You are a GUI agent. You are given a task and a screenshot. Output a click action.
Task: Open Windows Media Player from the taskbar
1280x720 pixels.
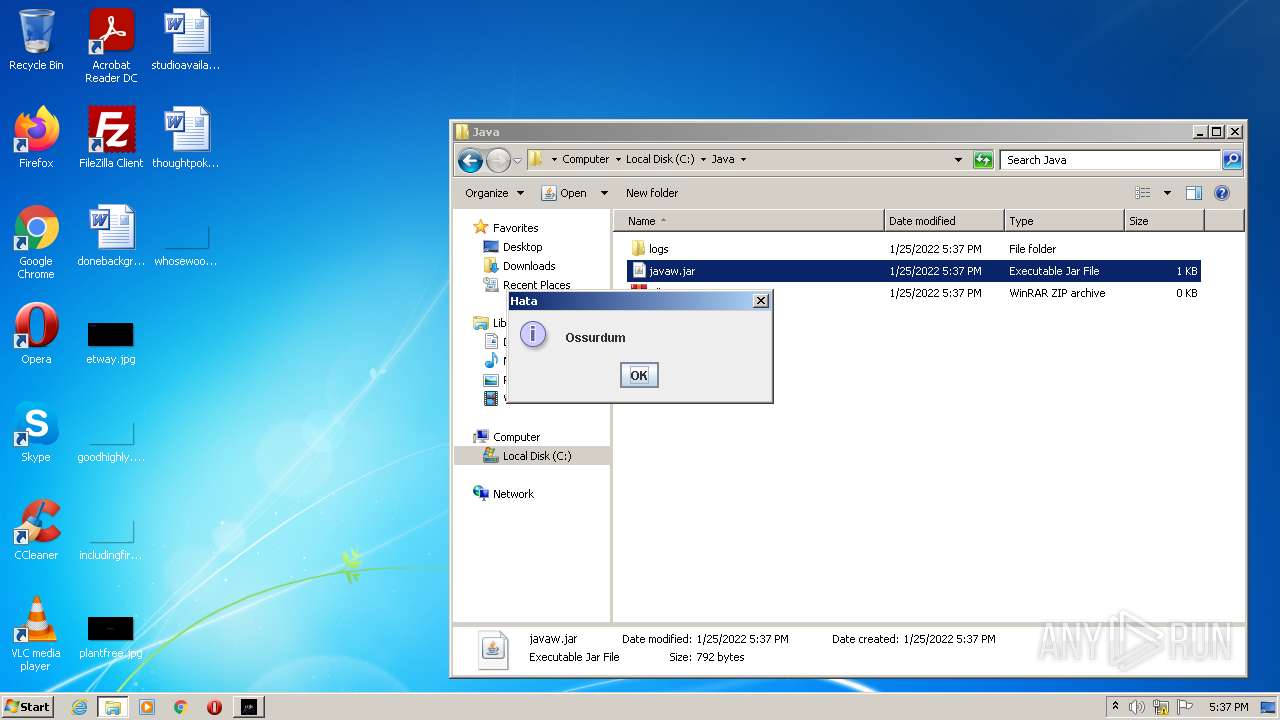point(147,707)
